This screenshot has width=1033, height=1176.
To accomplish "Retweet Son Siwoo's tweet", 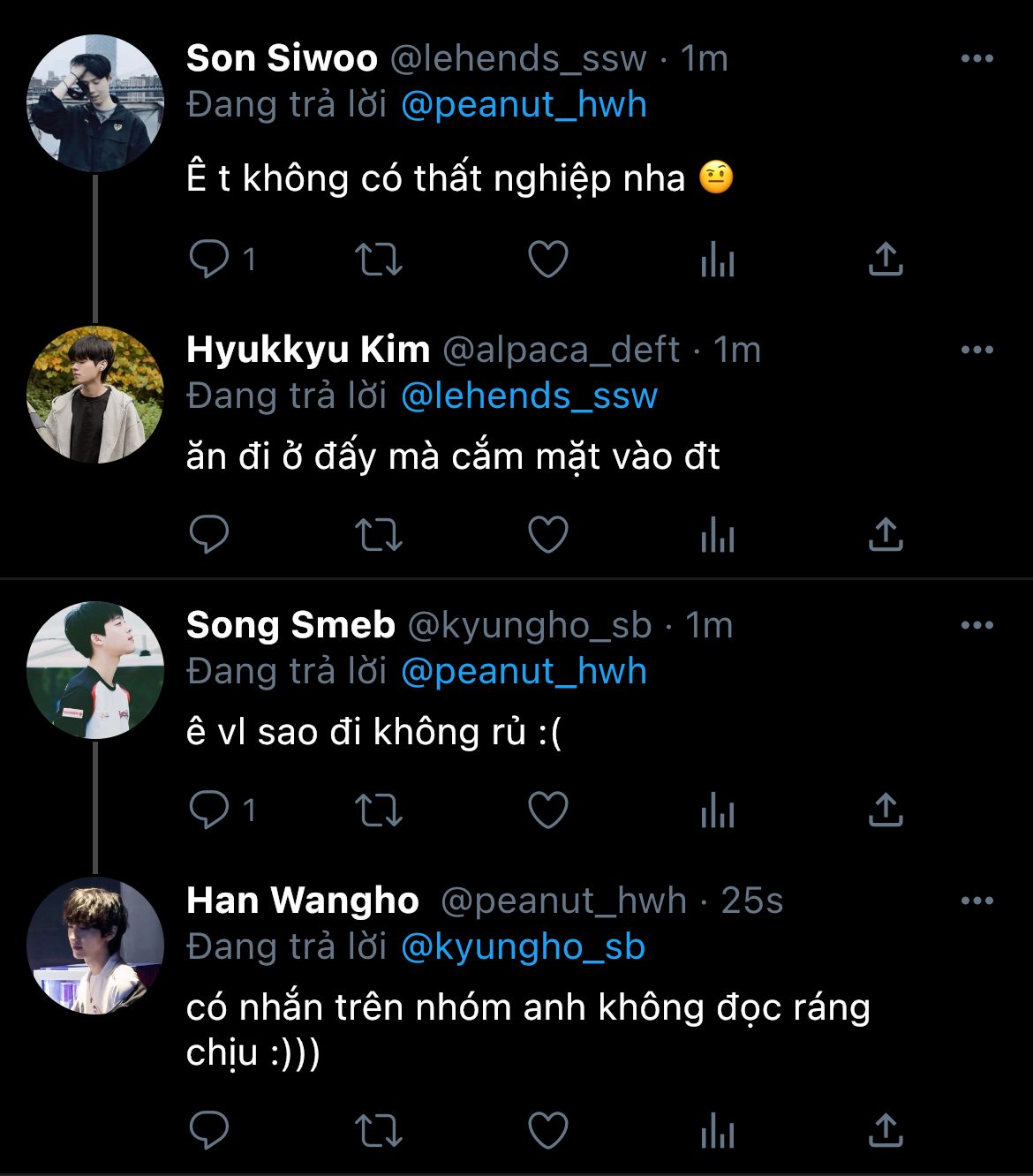I will (x=378, y=260).
